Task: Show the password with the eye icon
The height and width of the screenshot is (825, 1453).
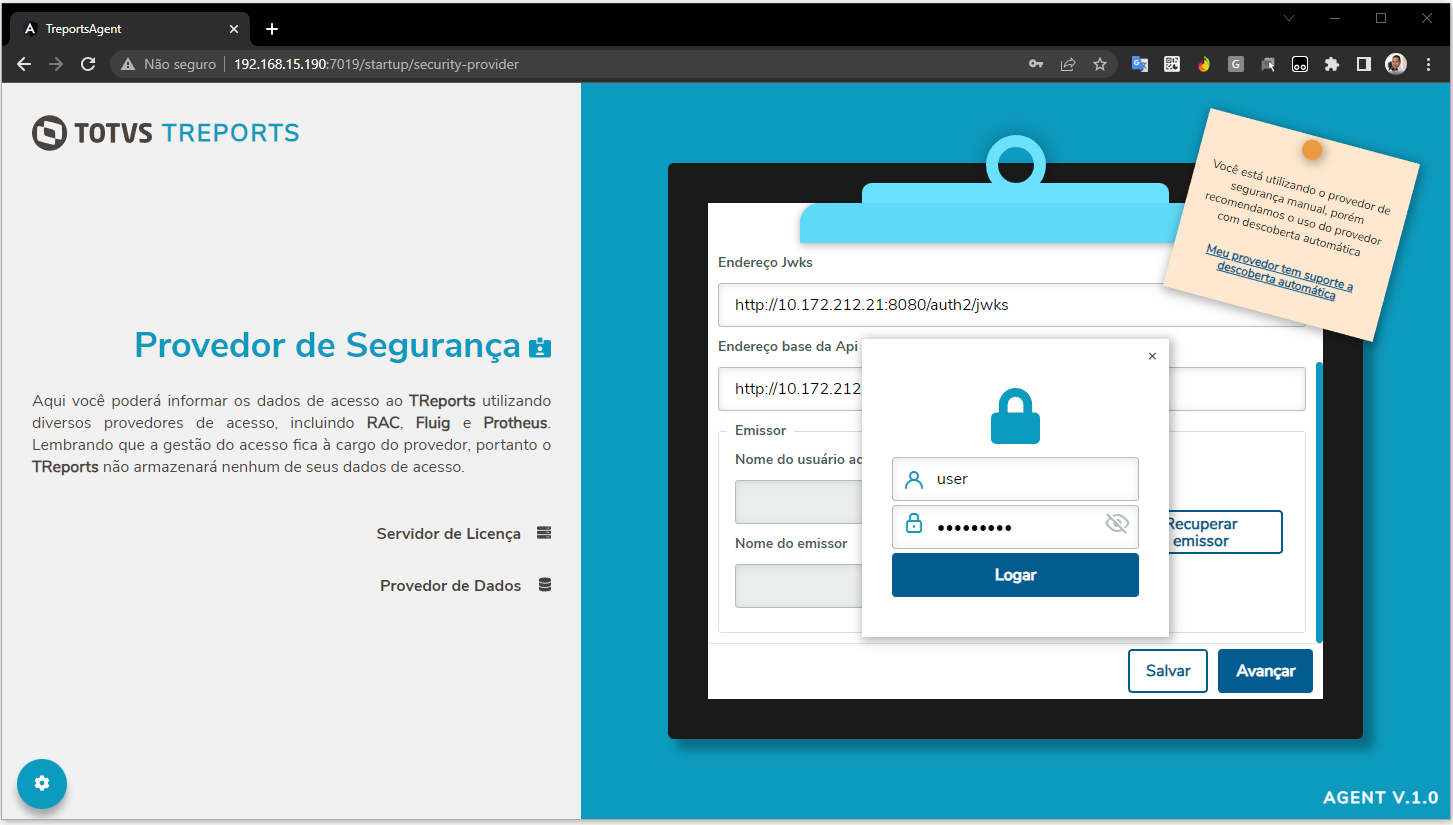Action: [x=1117, y=523]
